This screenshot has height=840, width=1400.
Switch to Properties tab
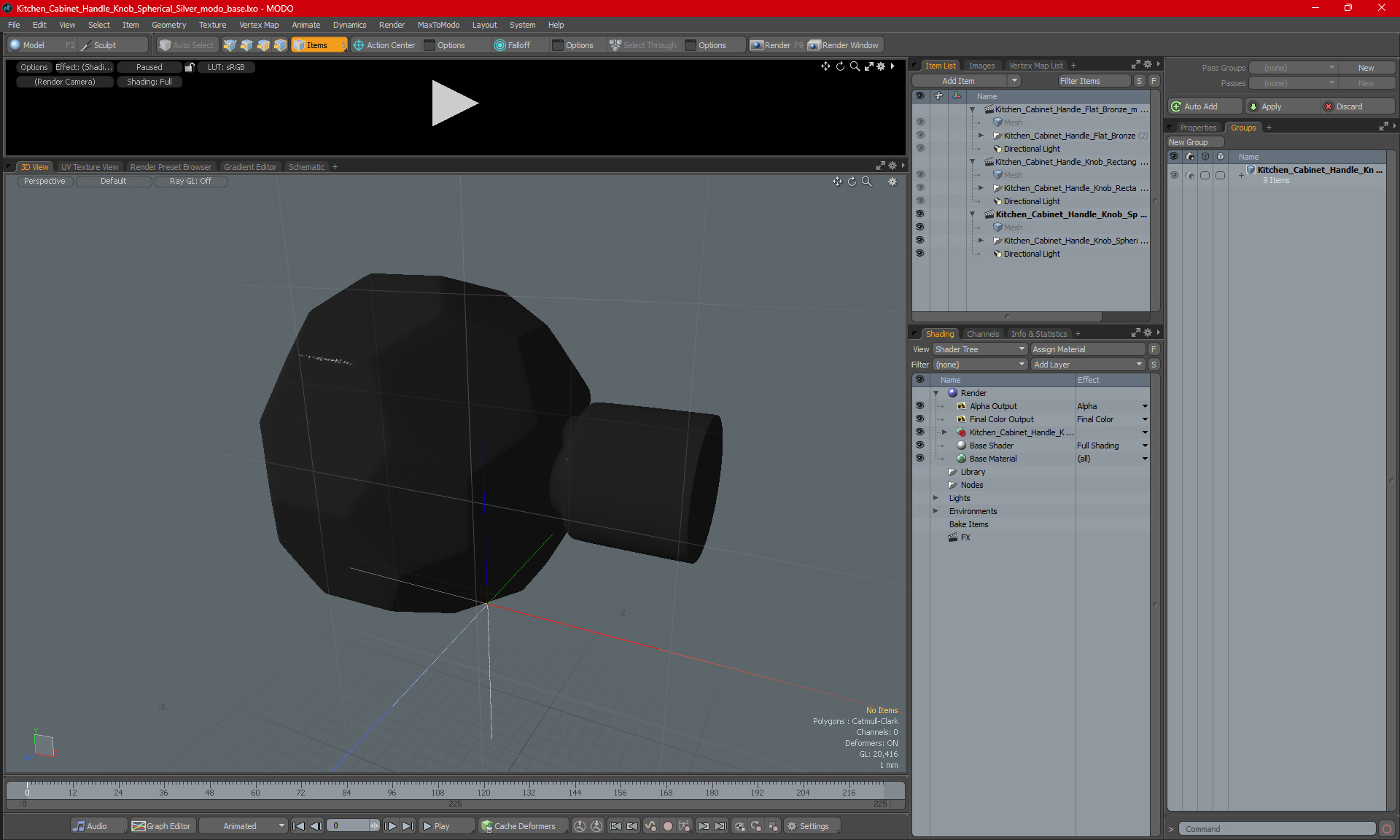[x=1198, y=128]
